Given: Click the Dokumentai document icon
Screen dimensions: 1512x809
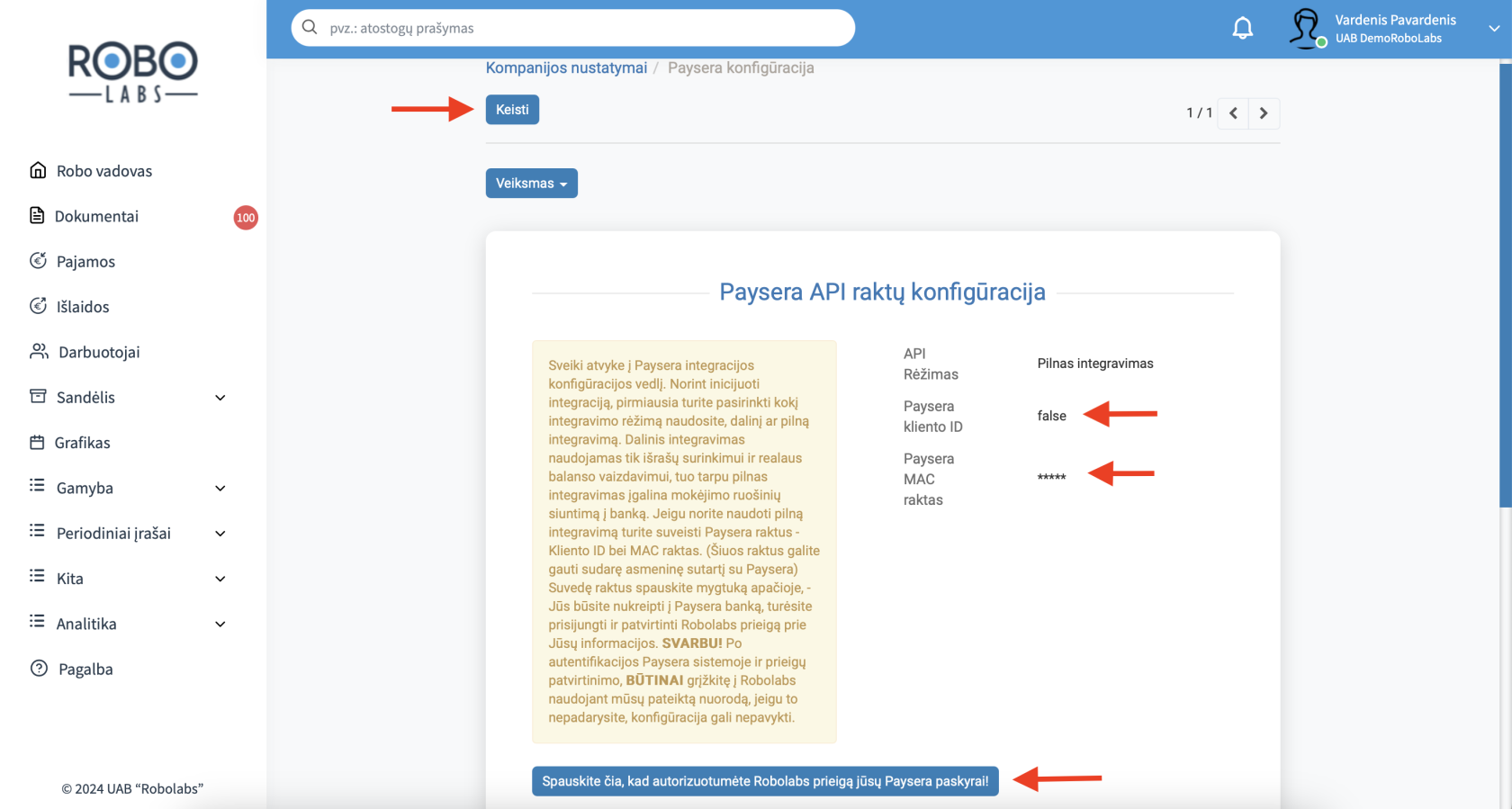Looking at the screenshot, I should [37, 215].
